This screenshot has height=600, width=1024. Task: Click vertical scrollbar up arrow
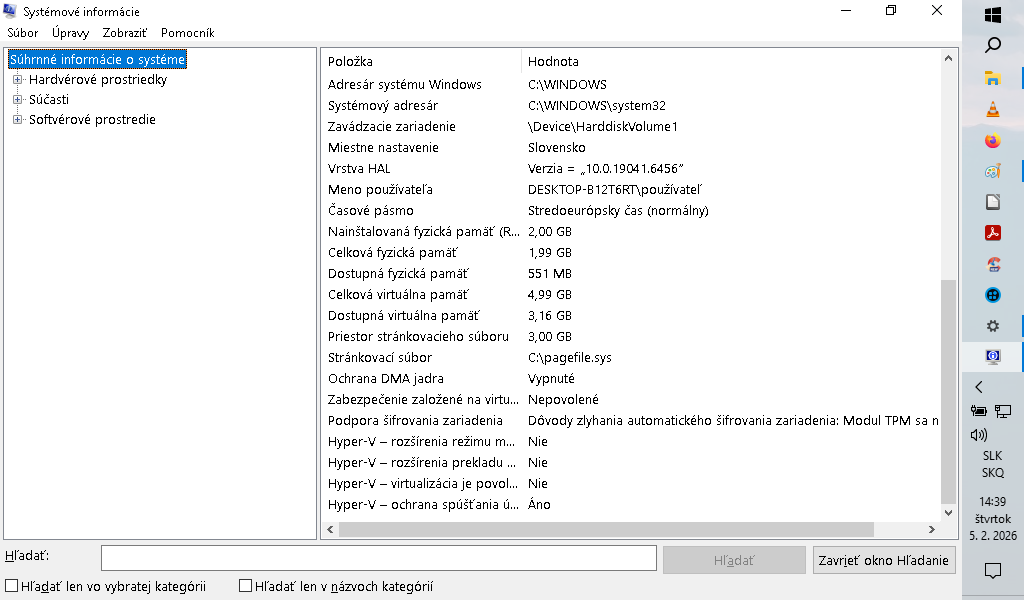tap(948, 58)
